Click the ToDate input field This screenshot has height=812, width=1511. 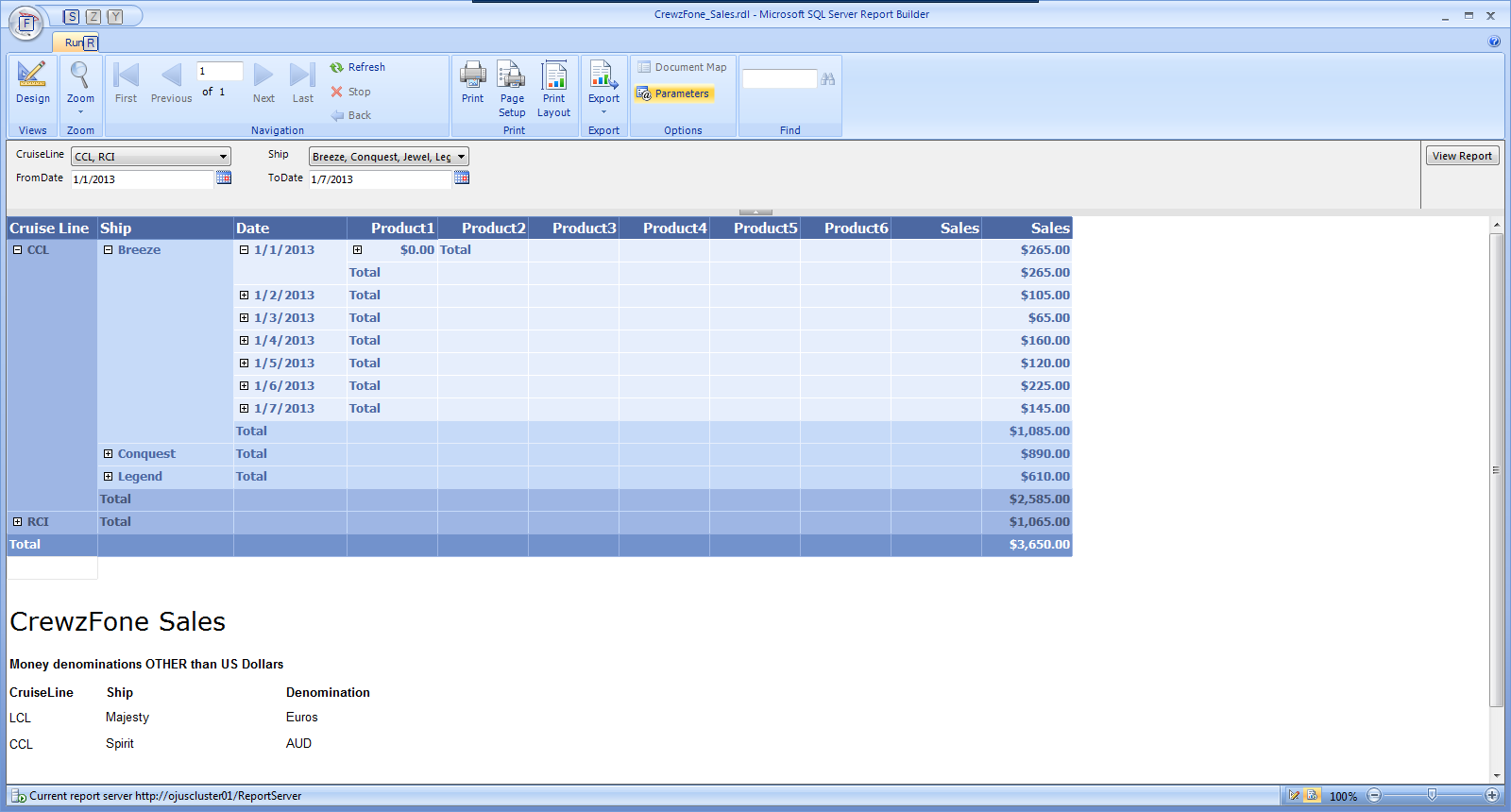point(380,178)
